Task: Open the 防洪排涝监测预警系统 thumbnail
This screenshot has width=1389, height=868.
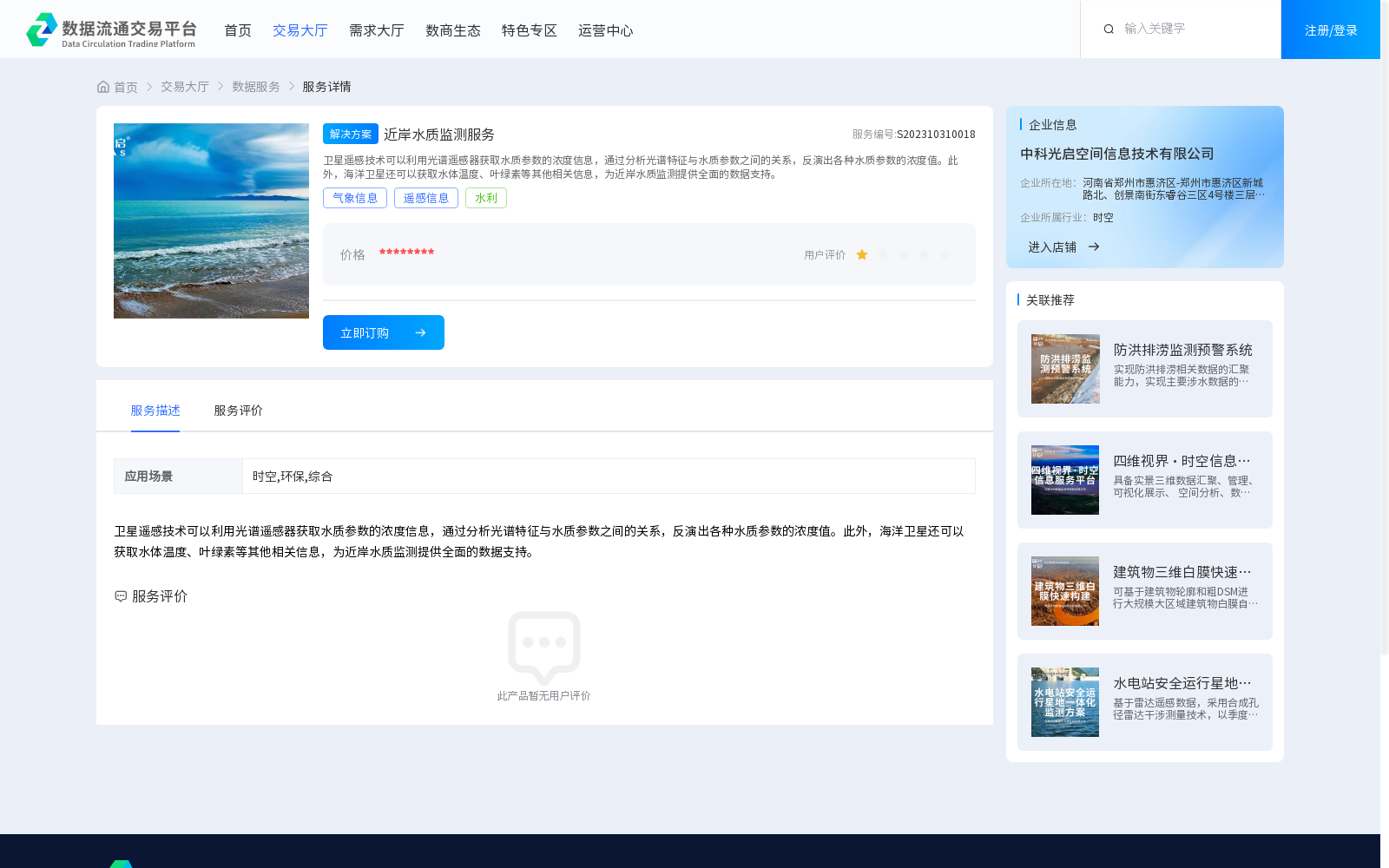Action: coord(1065,369)
